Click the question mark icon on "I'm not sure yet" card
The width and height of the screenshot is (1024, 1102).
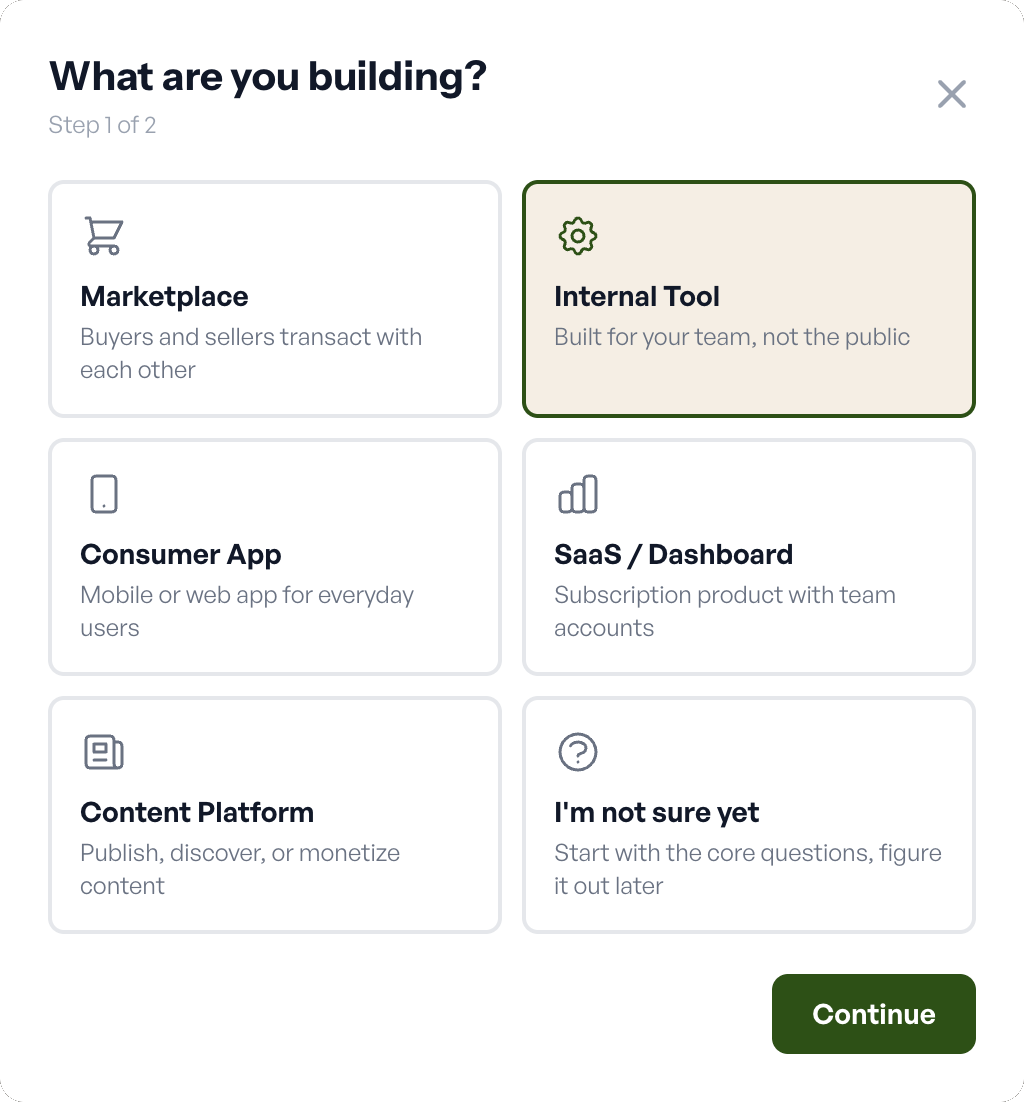pyautogui.click(x=577, y=752)
